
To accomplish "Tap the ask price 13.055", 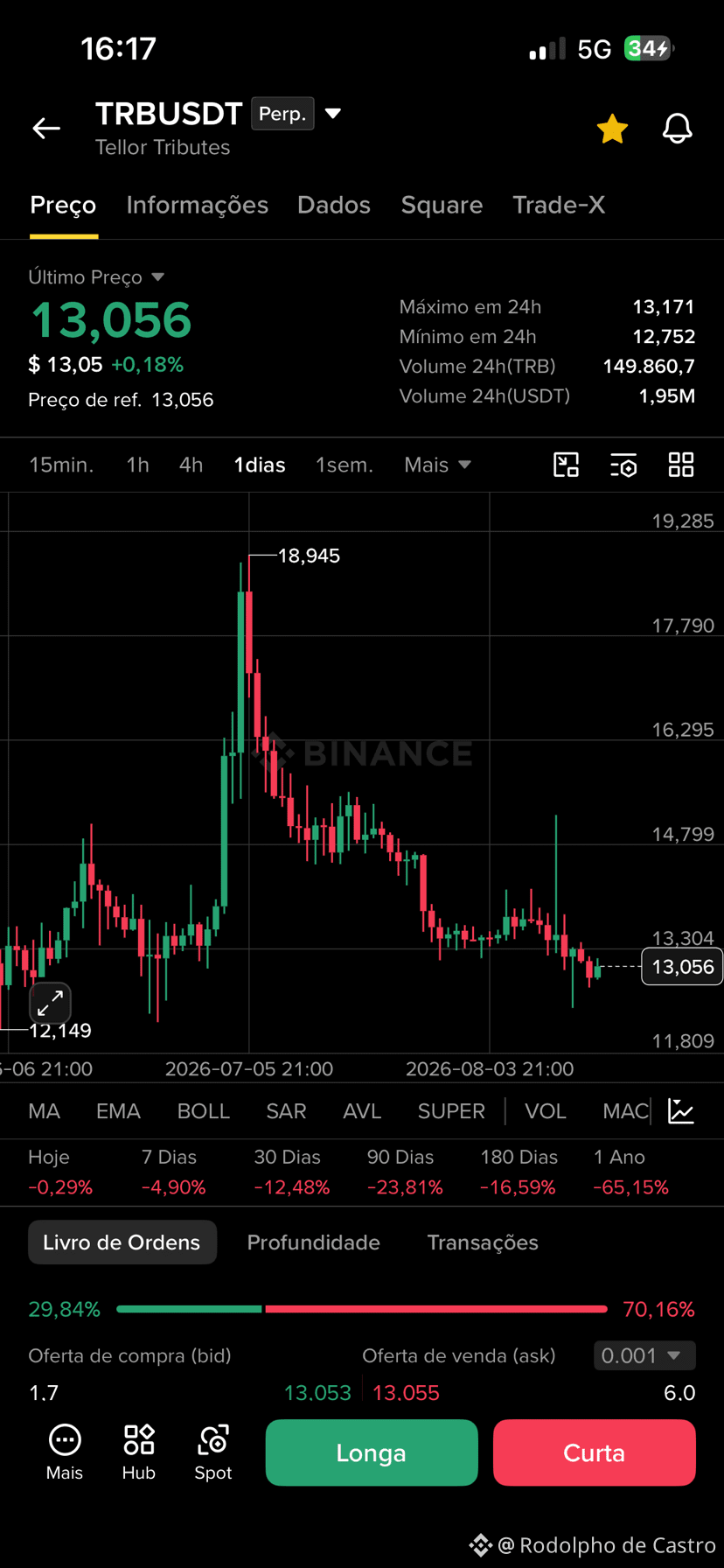I will pyautogui.click(x=407, y=1393).
